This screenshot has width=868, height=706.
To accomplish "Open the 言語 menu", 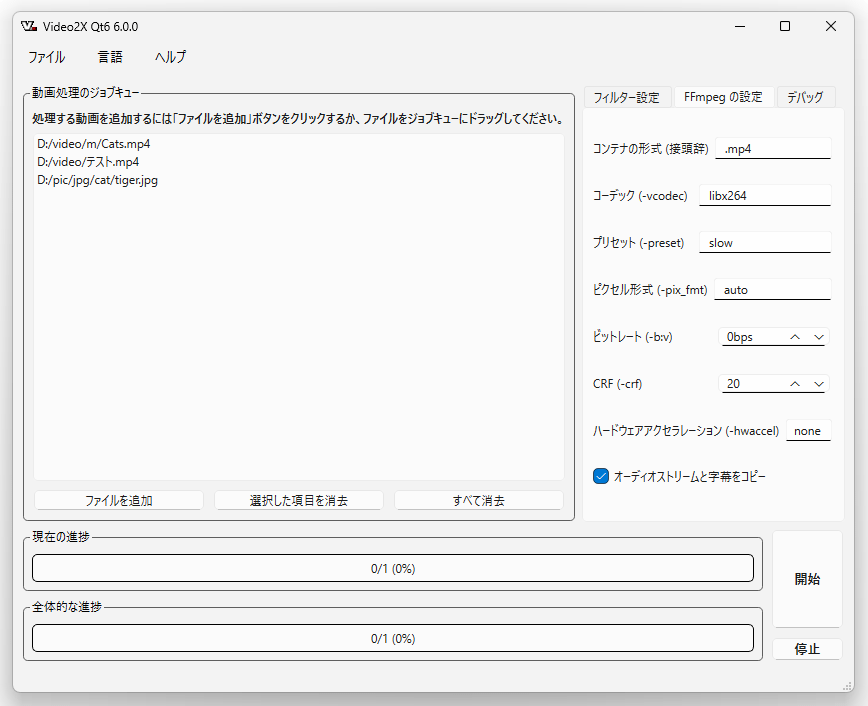I will click(110, 57).
